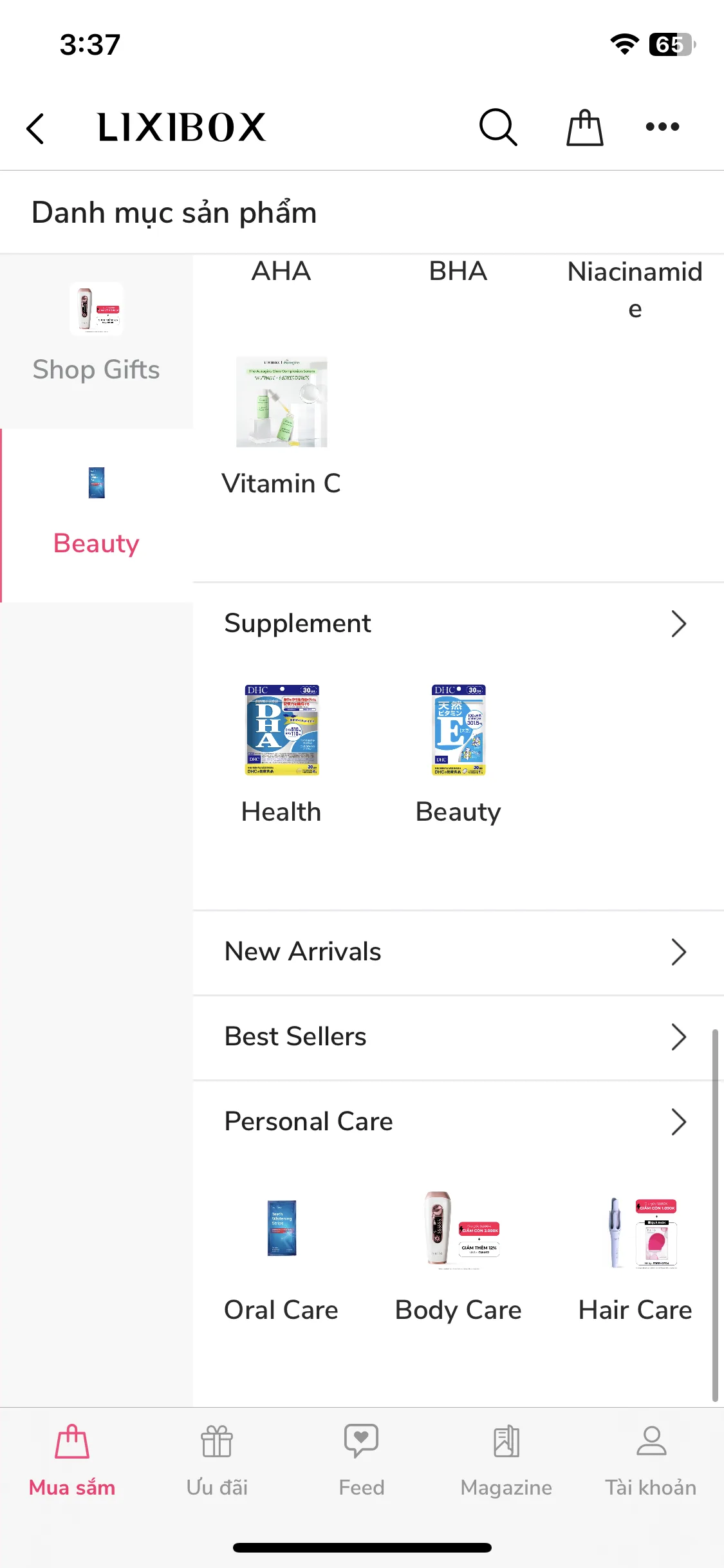724x1568 pixels.
Task: Click the vertical scrollbar on right edge
Action: point(715,1215)
